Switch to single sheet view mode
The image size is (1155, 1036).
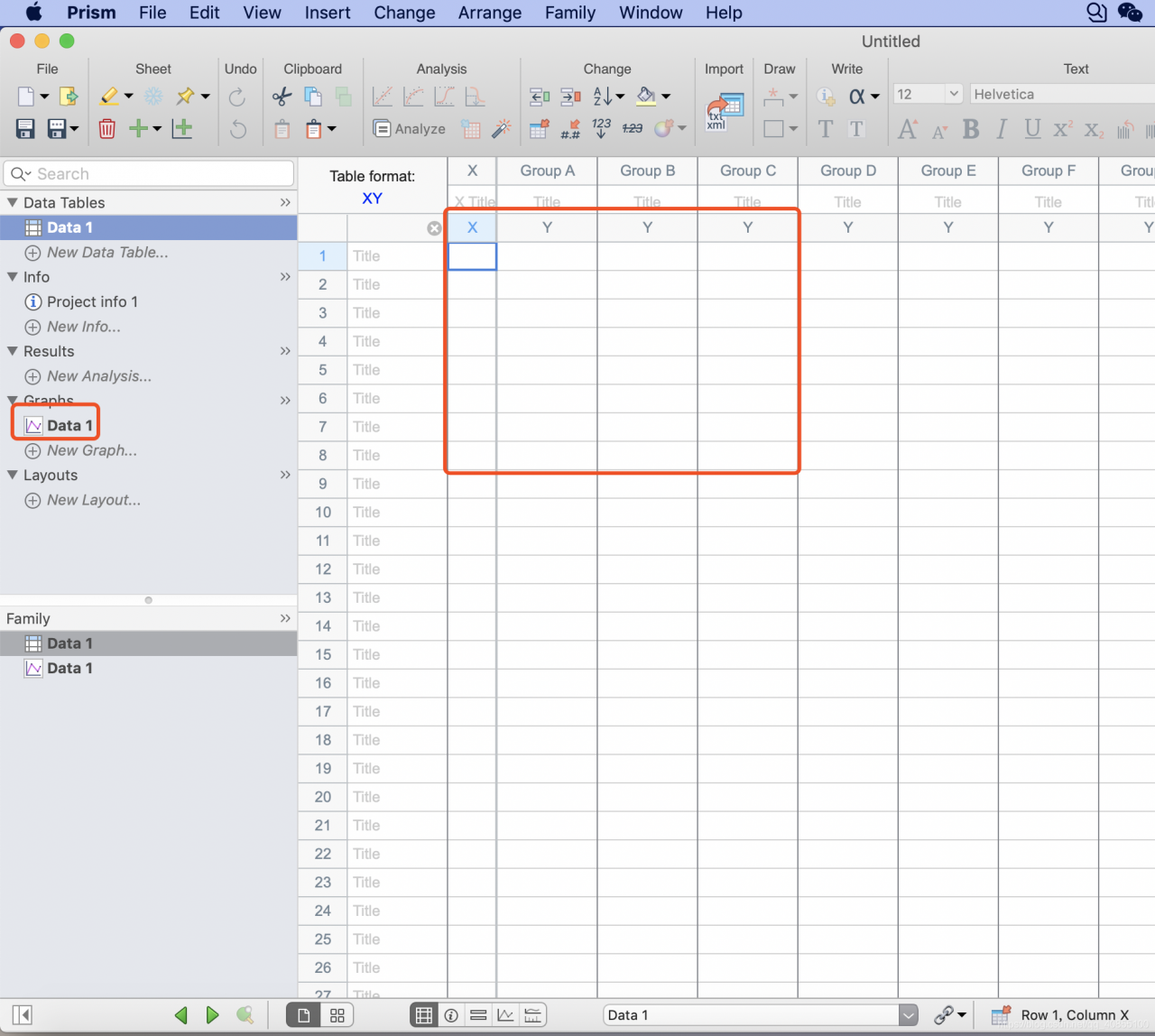point(303,1015)
